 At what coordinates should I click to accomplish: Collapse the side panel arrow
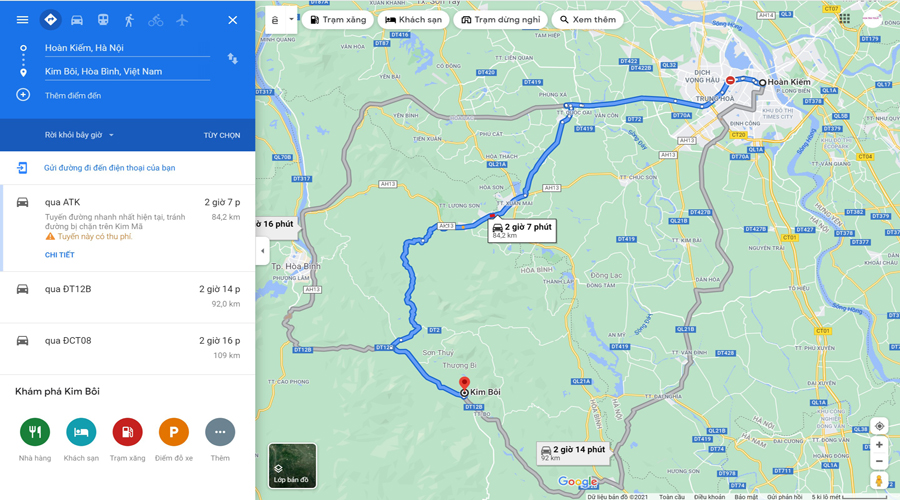point(262,251)
